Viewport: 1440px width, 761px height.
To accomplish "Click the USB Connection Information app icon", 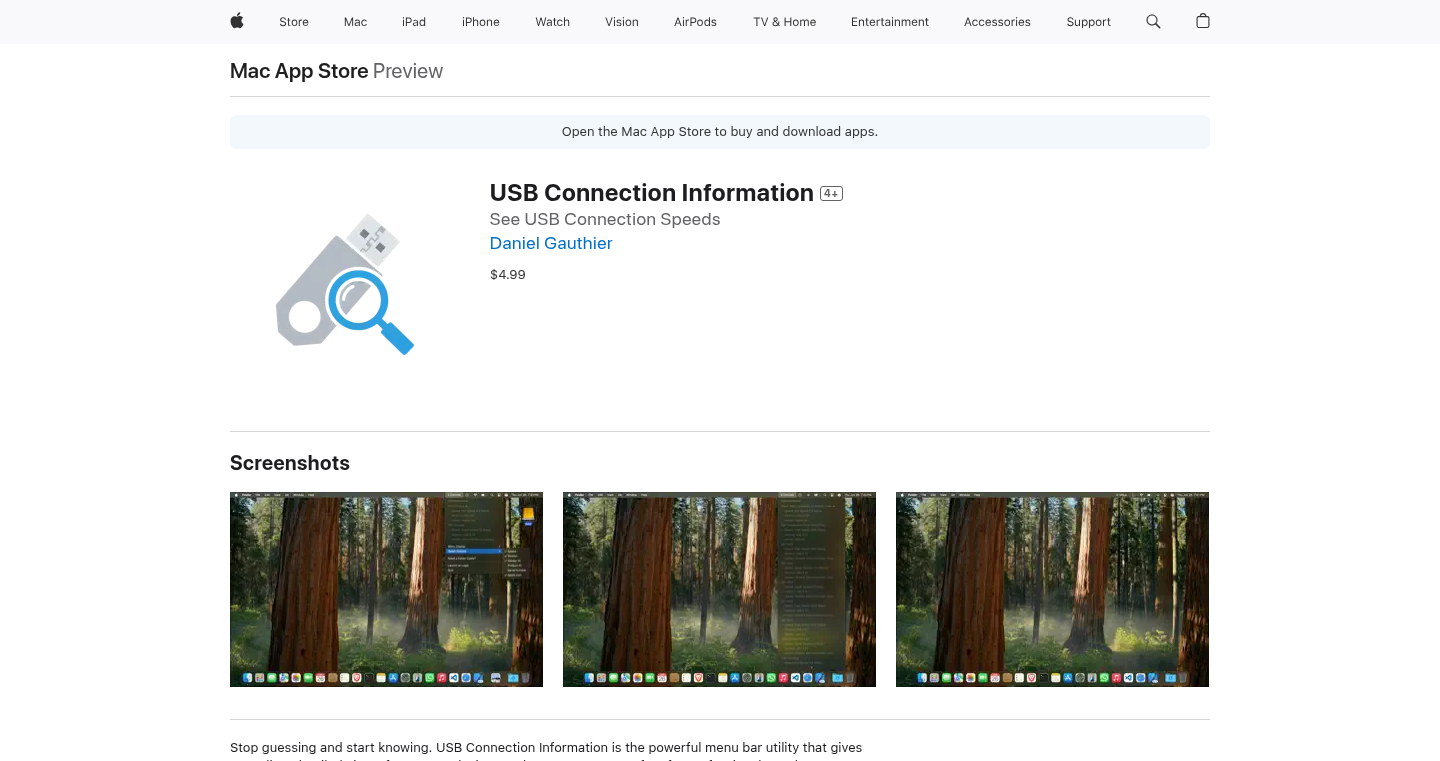I will (x=346, y=284).
